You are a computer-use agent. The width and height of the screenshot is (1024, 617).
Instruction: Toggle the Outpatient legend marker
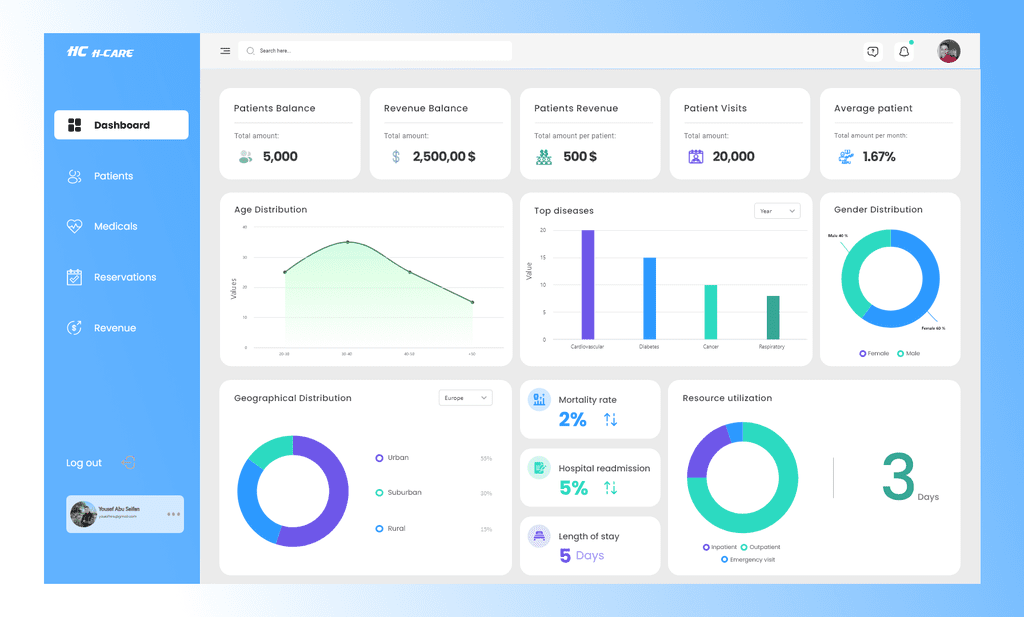(x=744, y=547)
